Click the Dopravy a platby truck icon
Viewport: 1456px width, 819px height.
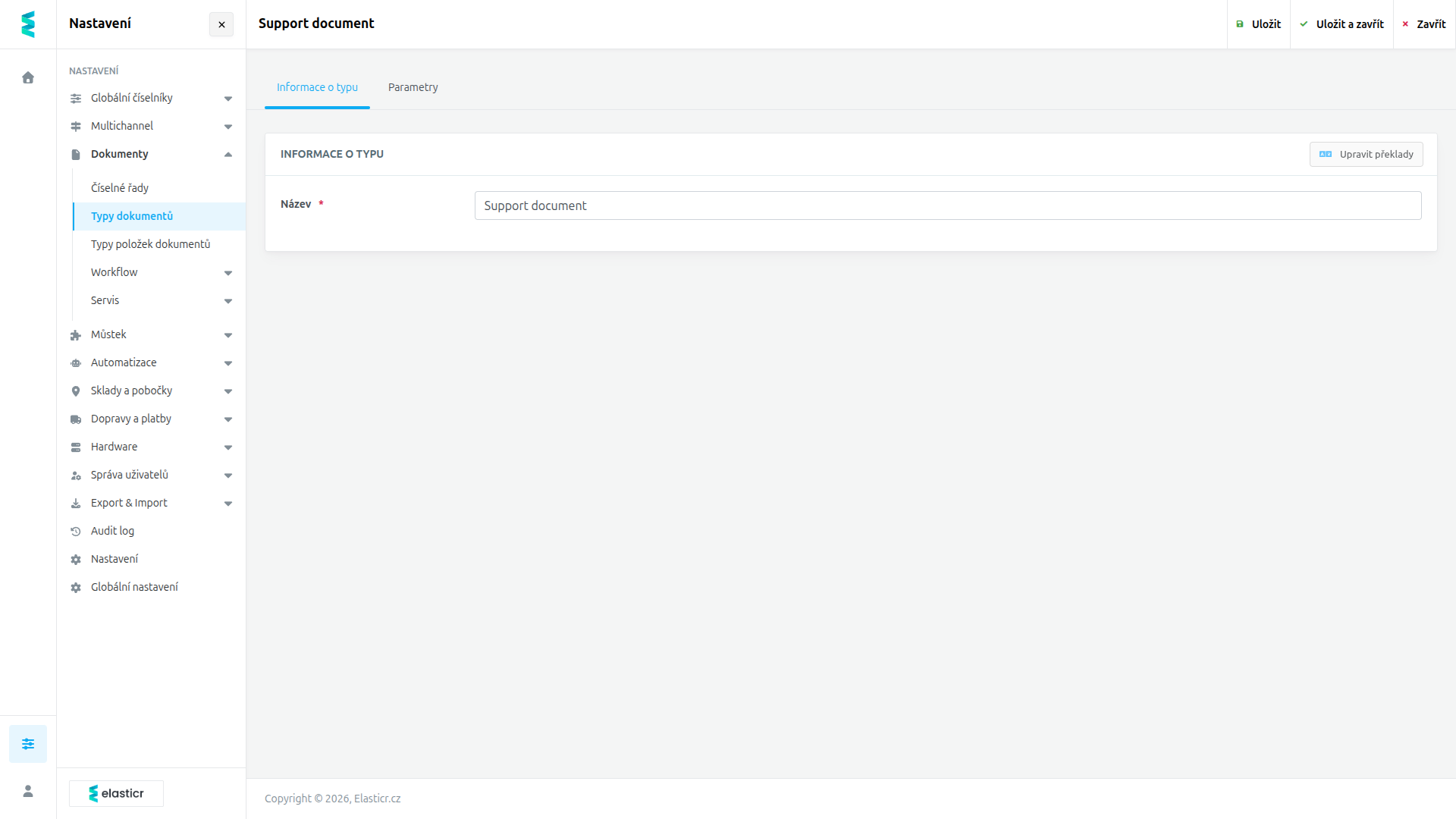pyautogui.click(x=76, y=419)
